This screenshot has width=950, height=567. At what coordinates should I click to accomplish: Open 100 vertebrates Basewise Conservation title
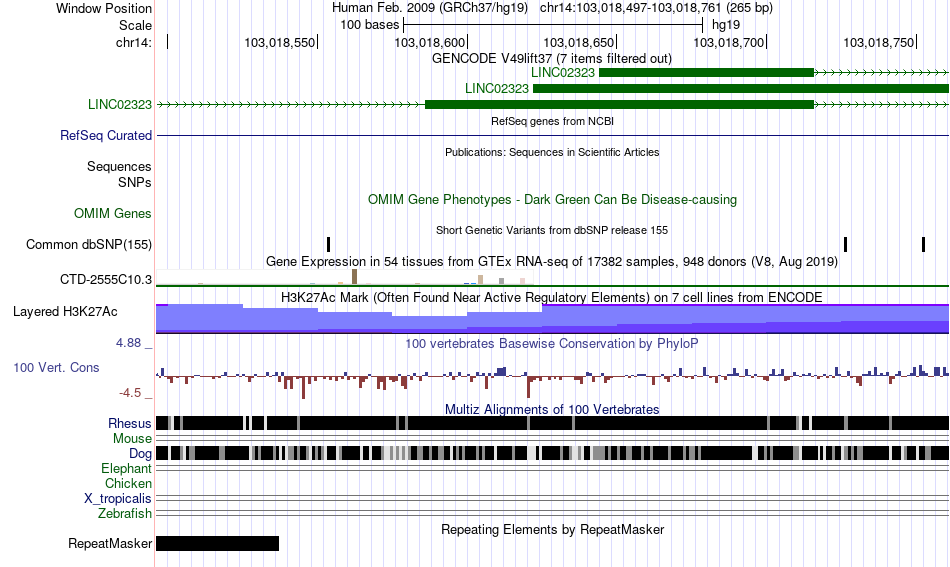[552, 343]
